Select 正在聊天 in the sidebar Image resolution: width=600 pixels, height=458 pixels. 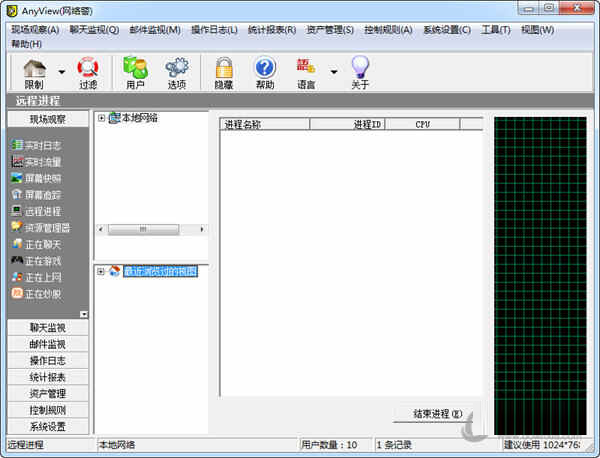pos(37,244)
